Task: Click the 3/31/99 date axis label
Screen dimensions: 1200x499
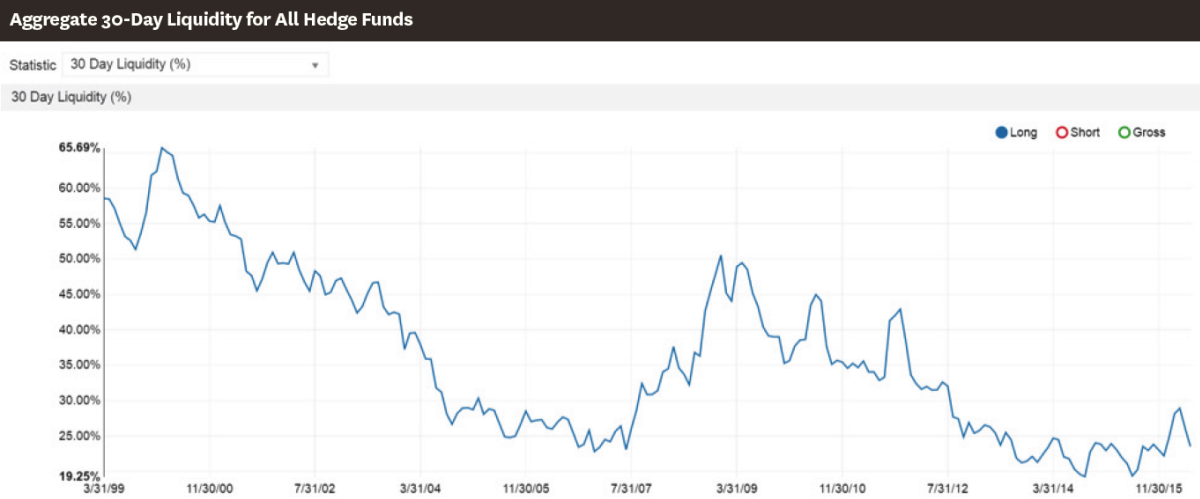Action: tap(103, 489)
